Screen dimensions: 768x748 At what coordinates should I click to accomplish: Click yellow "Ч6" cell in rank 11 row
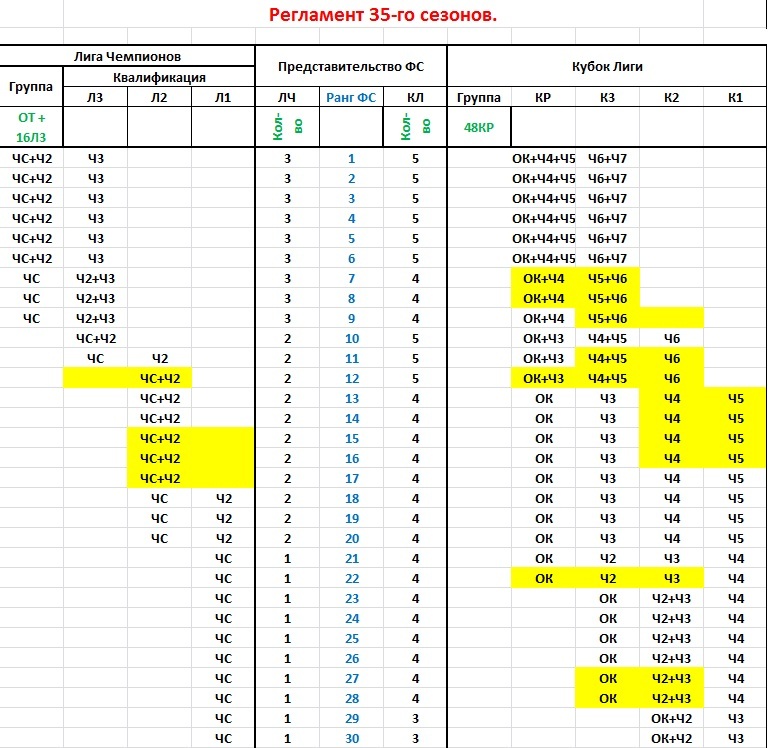[x=672, y=358]
